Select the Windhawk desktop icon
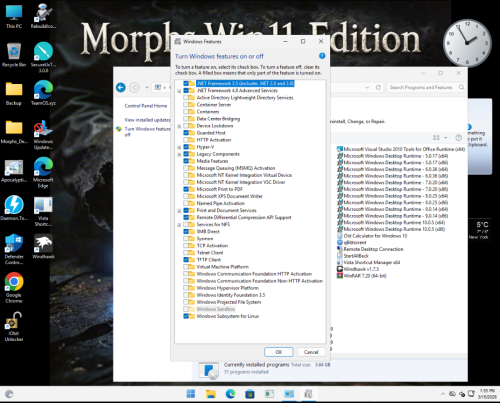Screen dimensions: 500x403 pyautogui.click(x=43, y=247)
